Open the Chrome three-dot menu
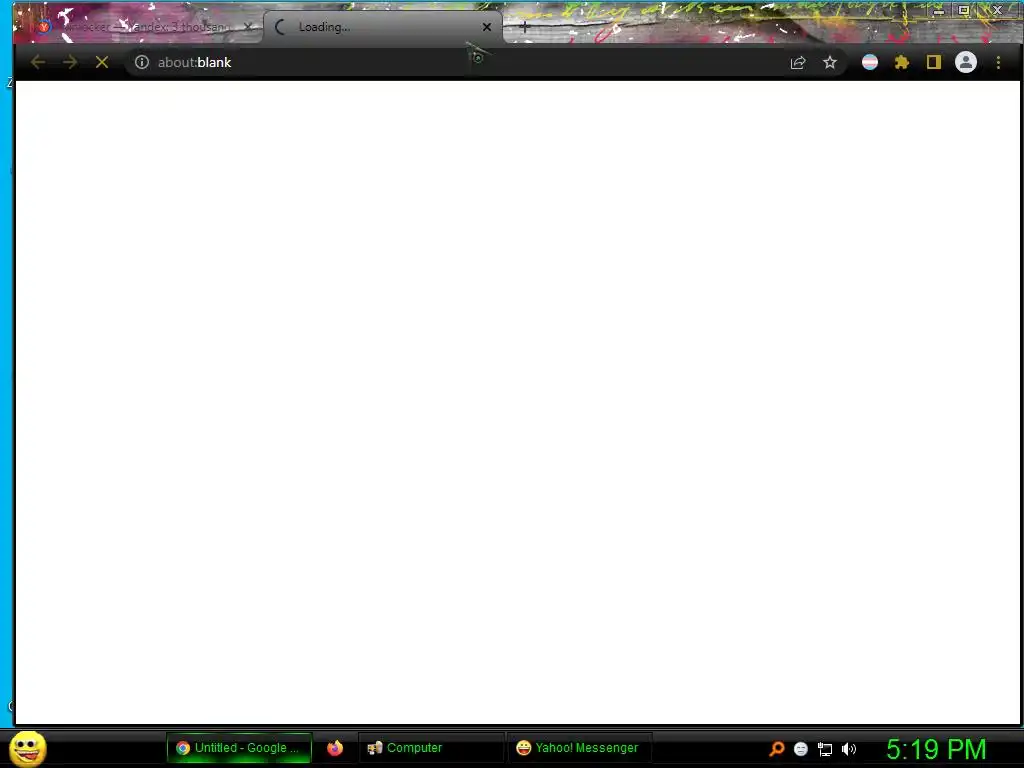This screenshot has height=768, width=1024. pos(998,62)
